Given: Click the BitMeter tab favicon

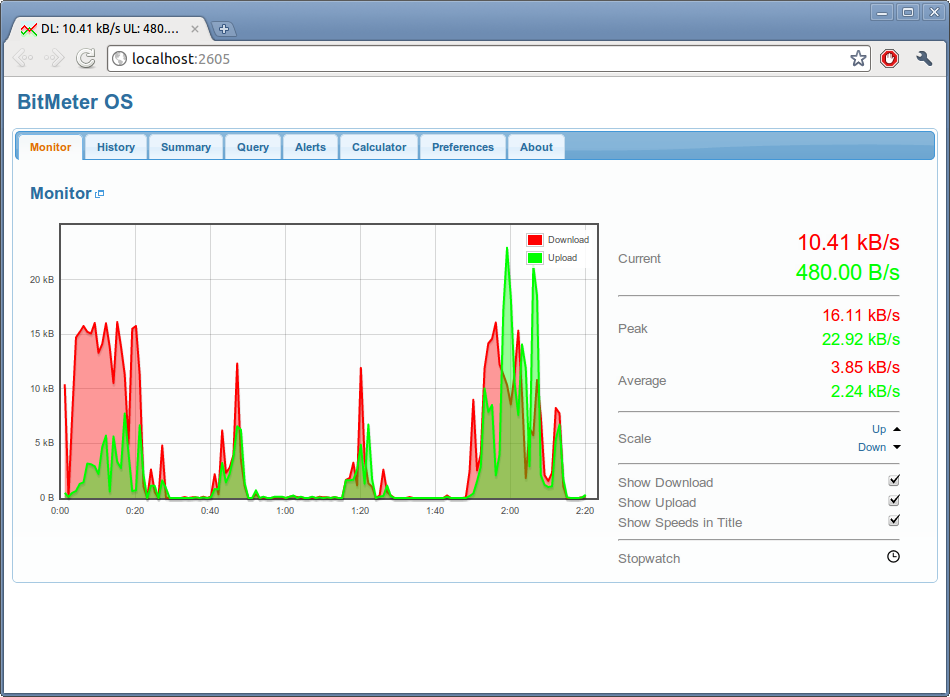Looking at the screenshot, I should pyautogui.click(x=28, y=29).
